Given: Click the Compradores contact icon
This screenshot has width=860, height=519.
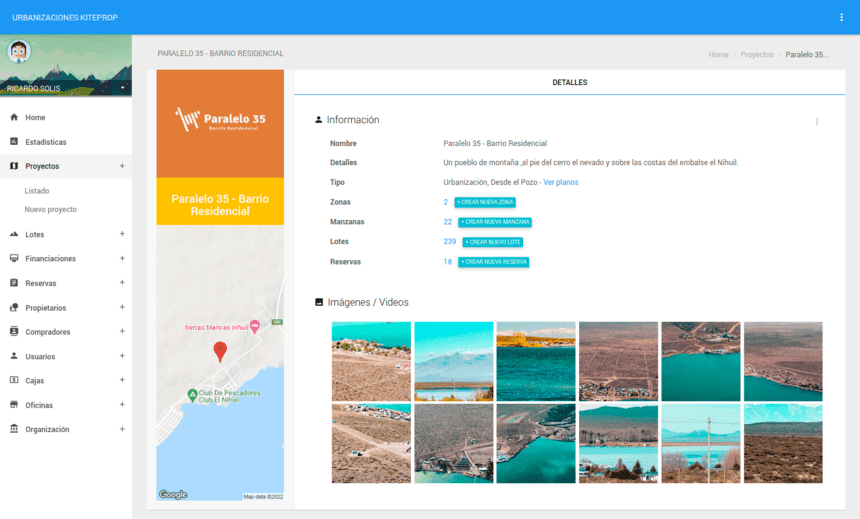Looking at the screenshot, I should (14, 331).
